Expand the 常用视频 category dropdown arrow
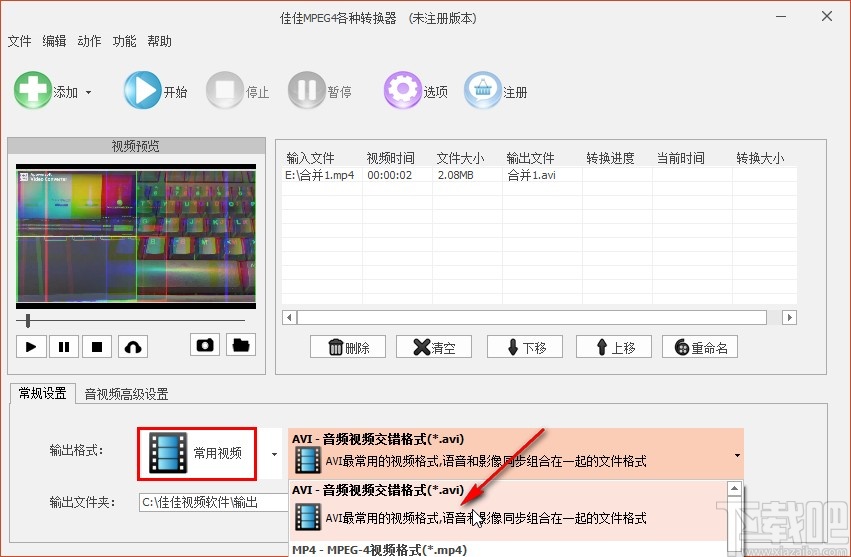This screenshot has height=557, width=851. pos(275,454)
